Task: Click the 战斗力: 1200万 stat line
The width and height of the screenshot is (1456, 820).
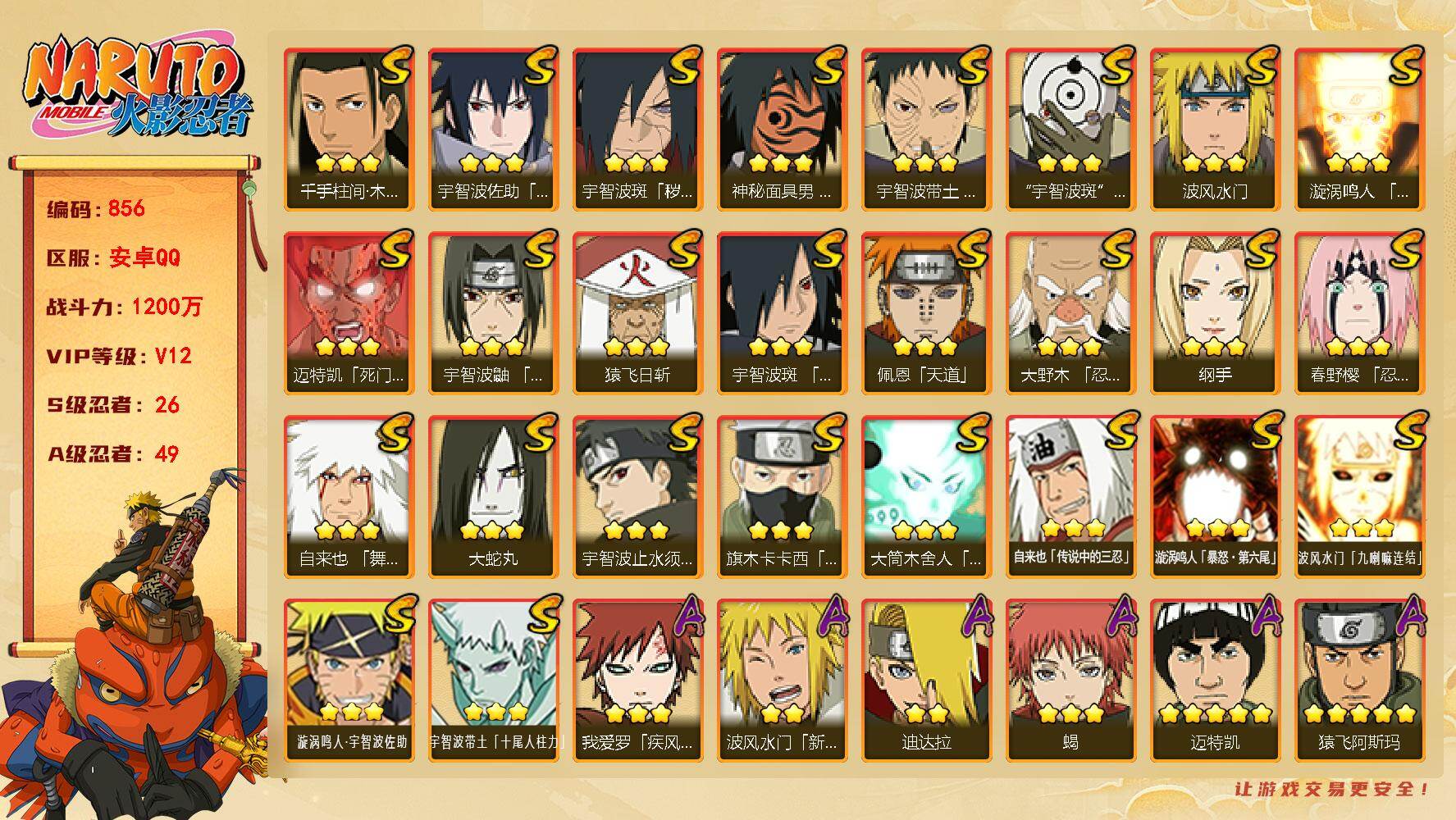Action: 124,307
